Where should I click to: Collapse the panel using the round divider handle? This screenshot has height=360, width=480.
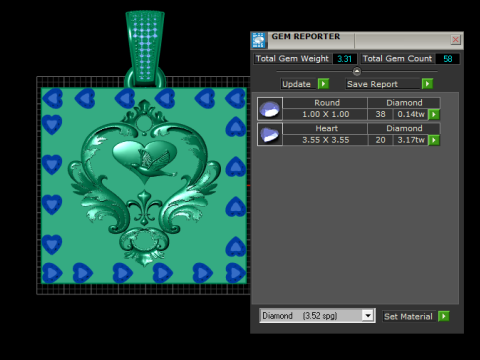pyautogui.click(x=357, y=71)
